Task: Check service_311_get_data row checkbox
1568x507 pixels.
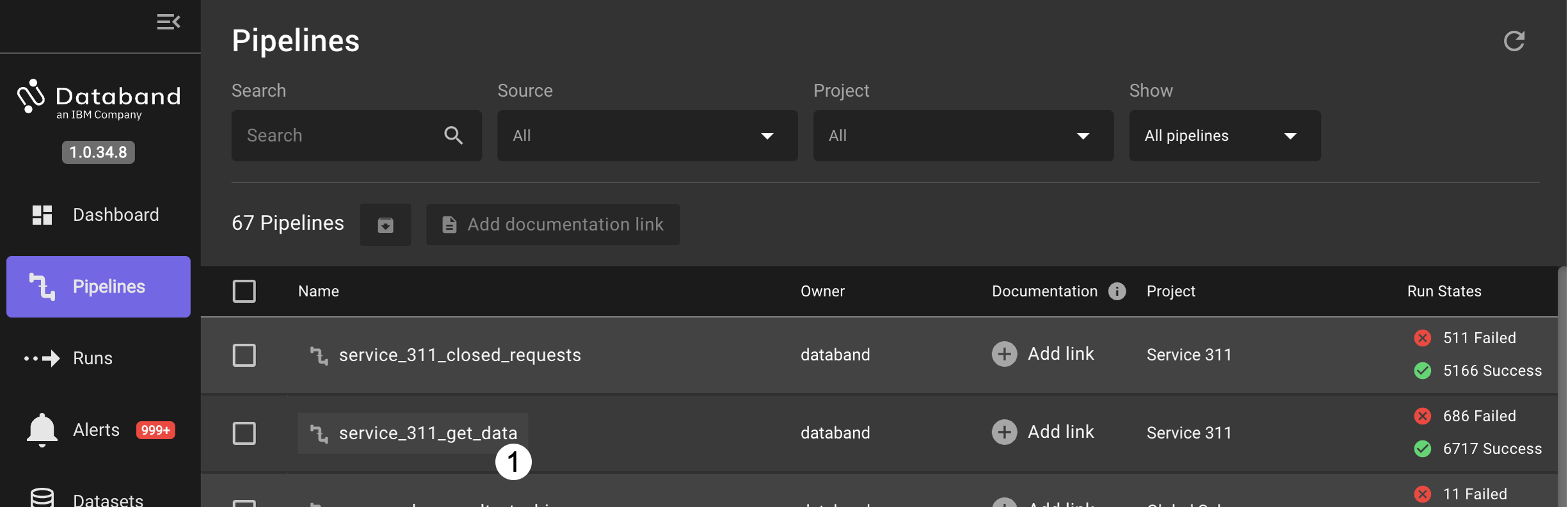Action: click(x=244, y=433)
